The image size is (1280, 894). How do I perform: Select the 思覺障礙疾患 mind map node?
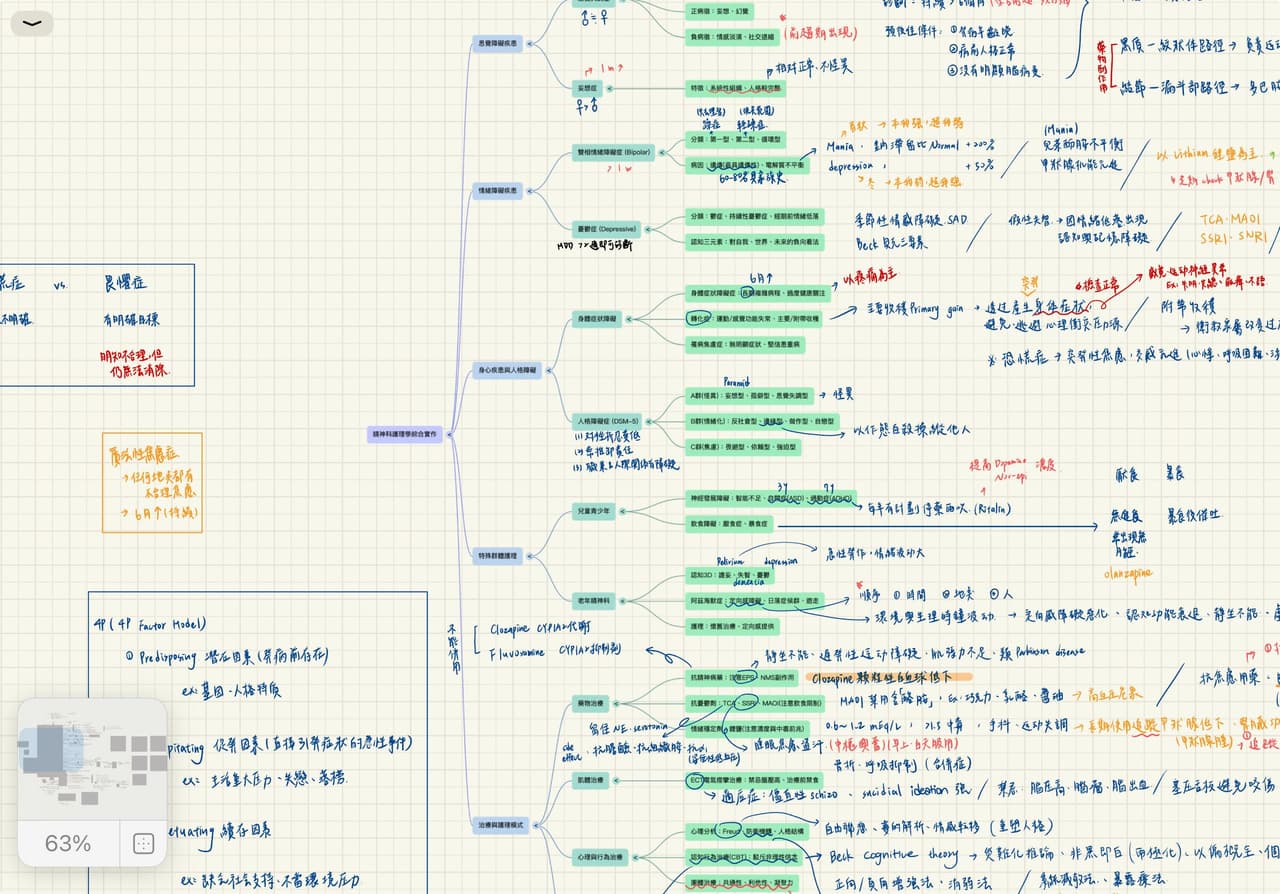click(x=497, y=43)
